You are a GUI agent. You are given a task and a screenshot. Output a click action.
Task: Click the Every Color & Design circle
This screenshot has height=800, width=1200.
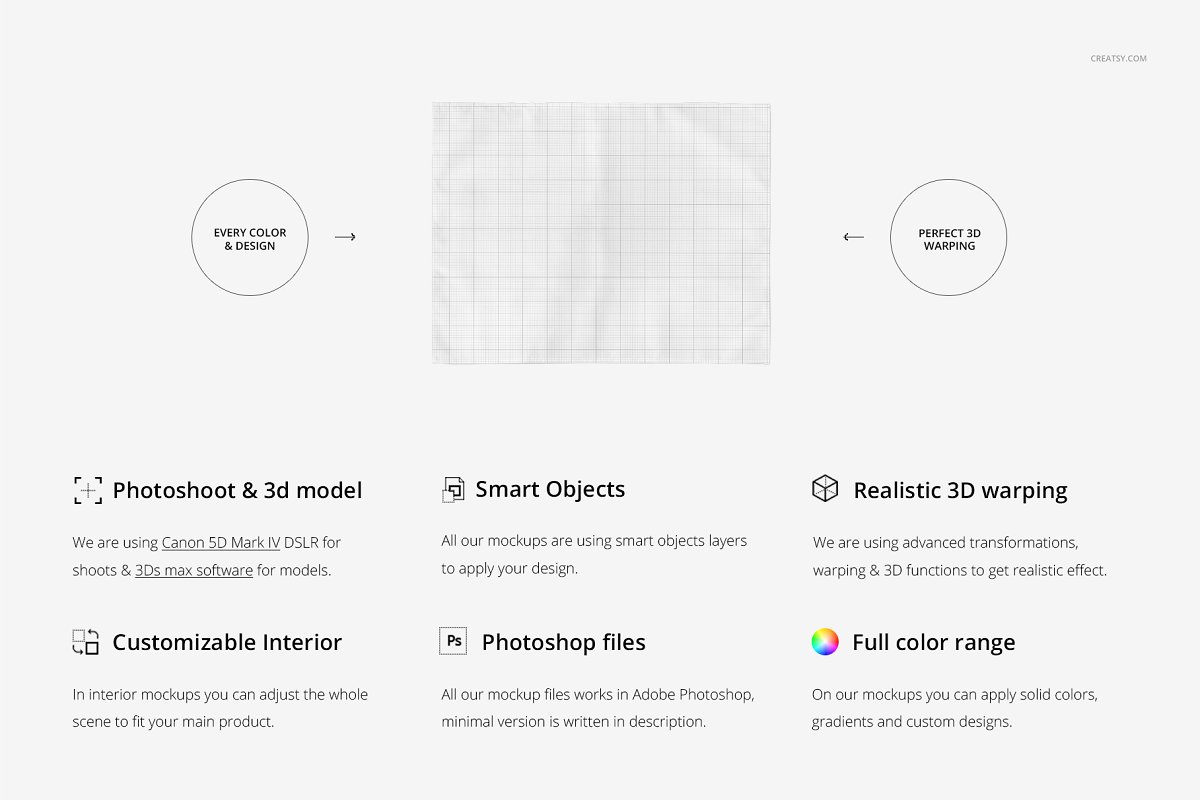coord(250,238)
